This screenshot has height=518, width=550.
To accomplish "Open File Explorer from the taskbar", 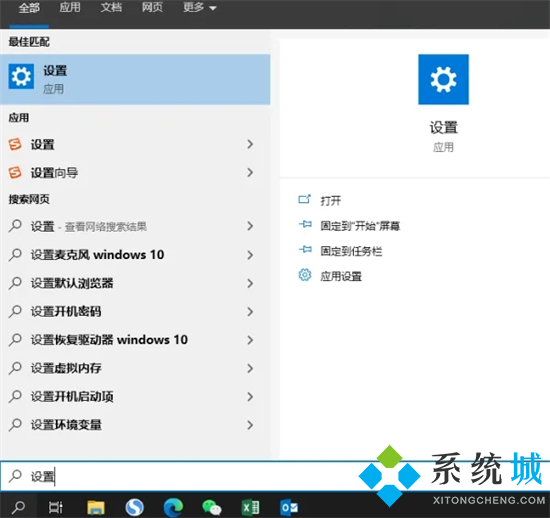I will (x=96, y=507).
